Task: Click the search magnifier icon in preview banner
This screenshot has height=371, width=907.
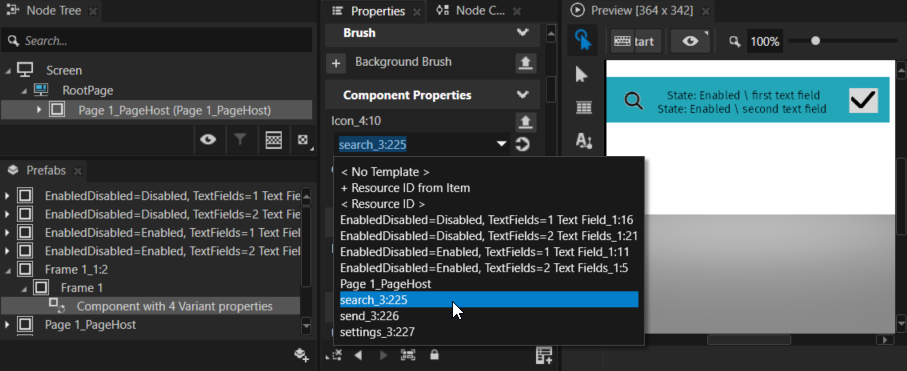Action: tap(634, 101)
